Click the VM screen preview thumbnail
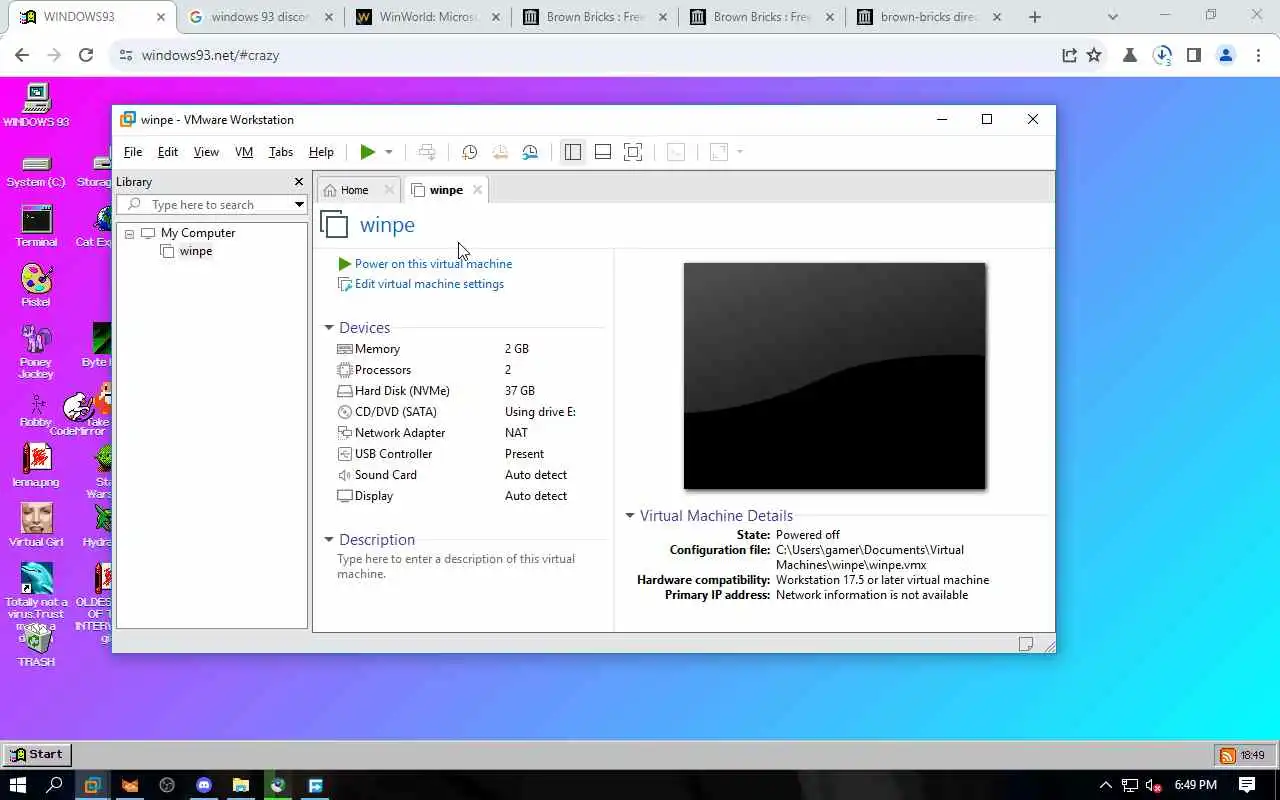Screen dimensions: 1280x800 tap(835, 376)
